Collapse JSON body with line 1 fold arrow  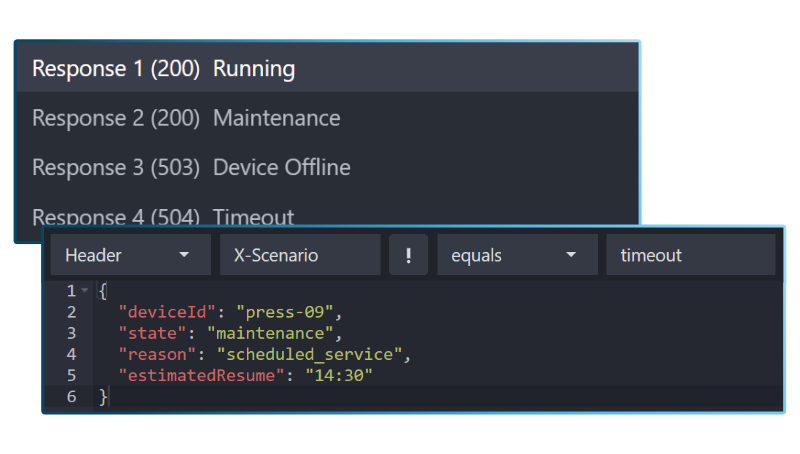[x=85, y=290]
